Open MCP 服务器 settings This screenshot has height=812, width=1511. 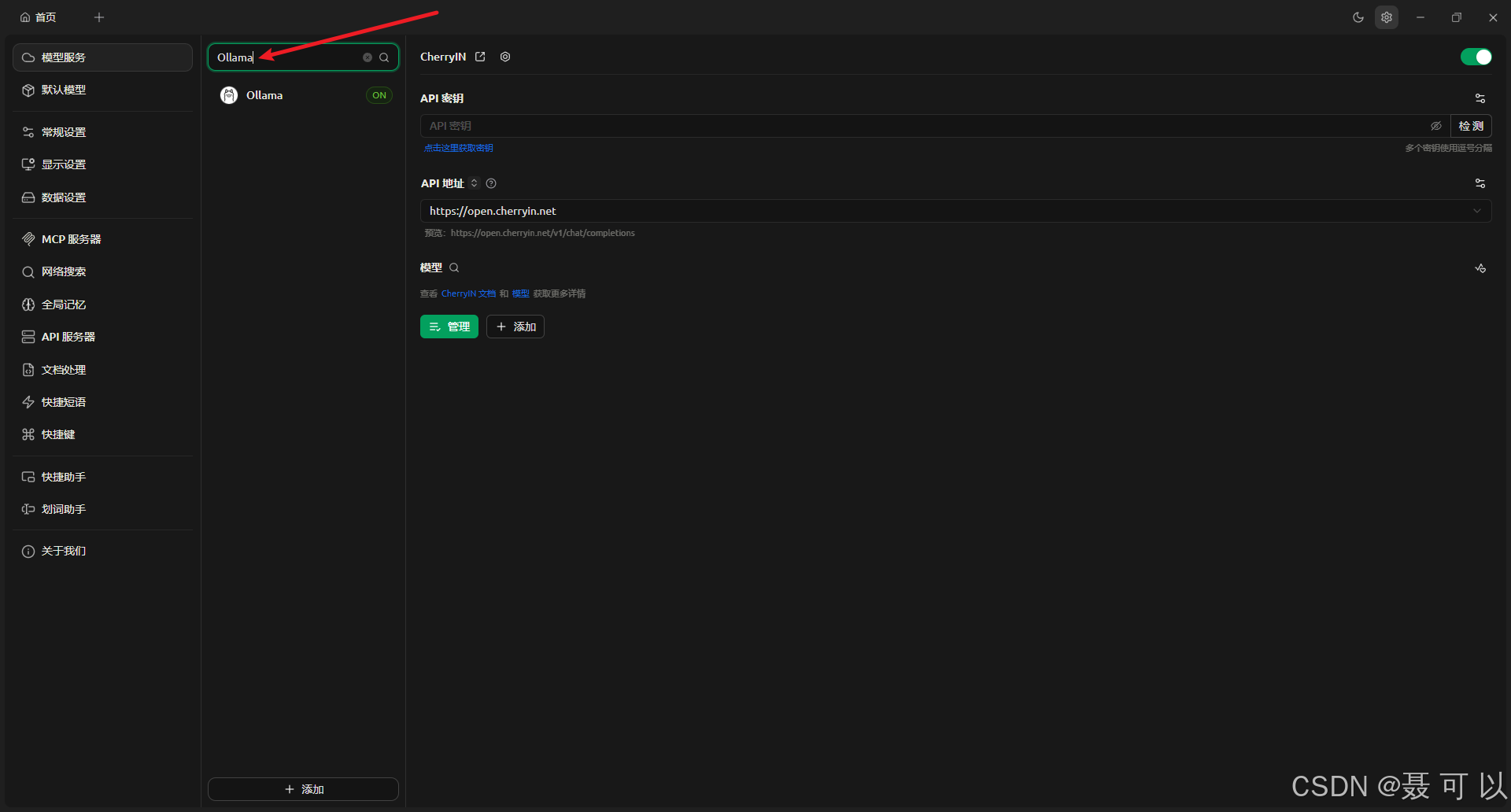pos(102,239)
